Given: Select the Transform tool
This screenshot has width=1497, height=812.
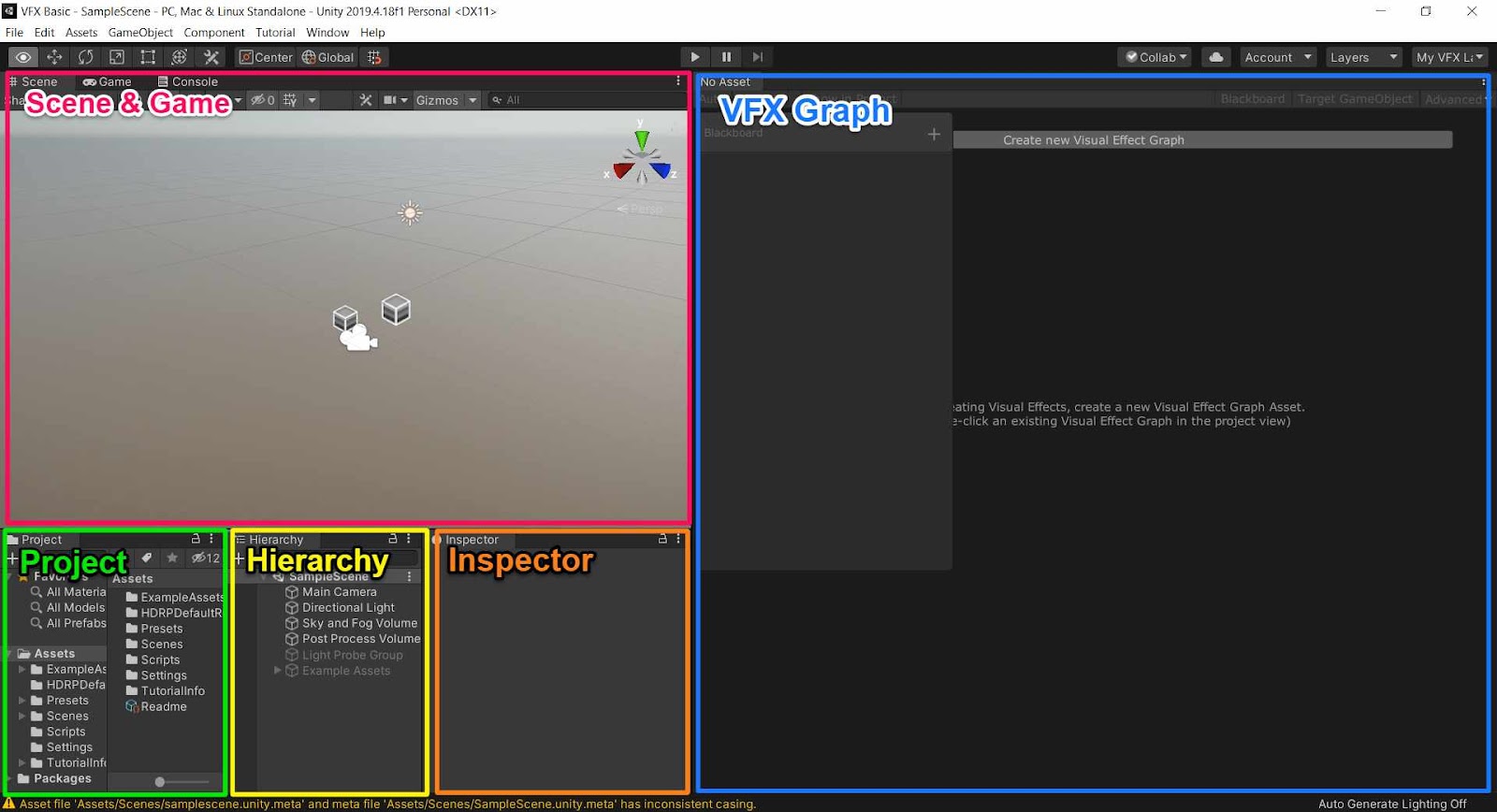Looking at the screenshot, I should [180, 57].
